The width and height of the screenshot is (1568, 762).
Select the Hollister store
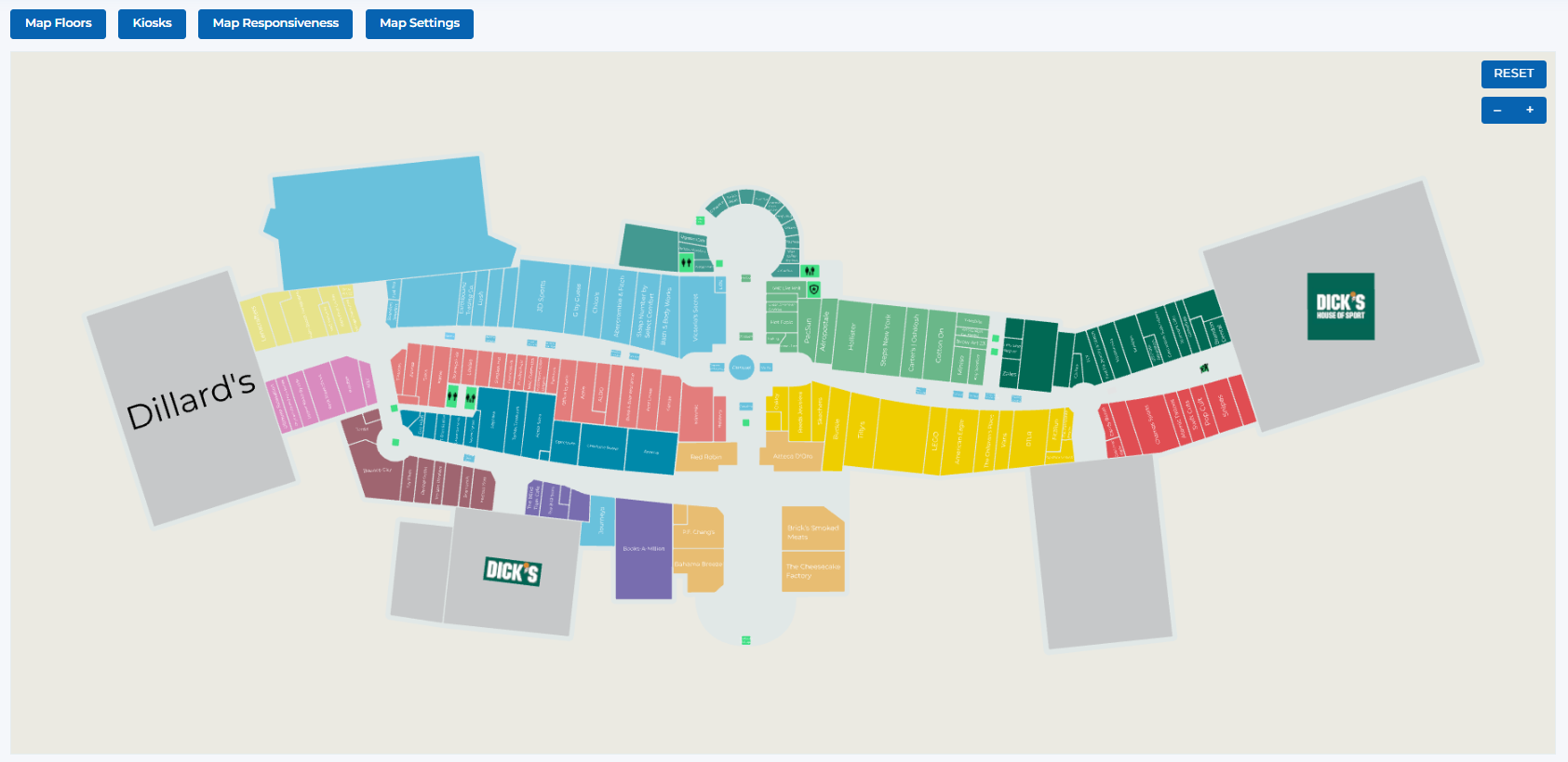(x=851, y=337)
